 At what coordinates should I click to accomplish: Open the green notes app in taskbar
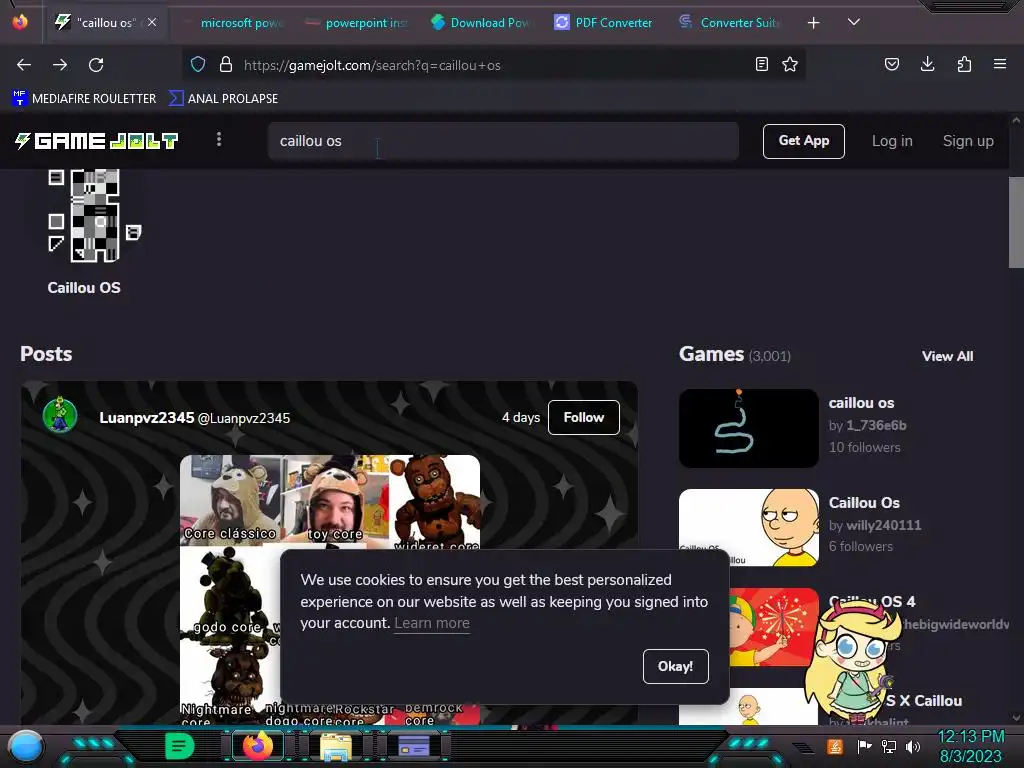click(x=180, y=746)
